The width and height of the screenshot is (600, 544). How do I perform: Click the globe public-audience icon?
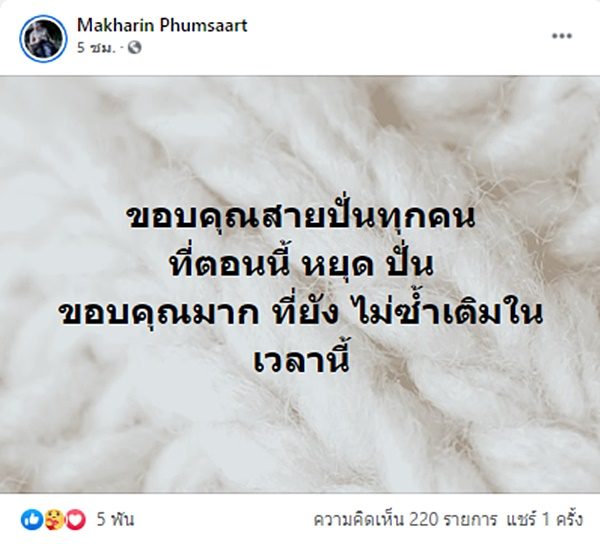[134, 48]
